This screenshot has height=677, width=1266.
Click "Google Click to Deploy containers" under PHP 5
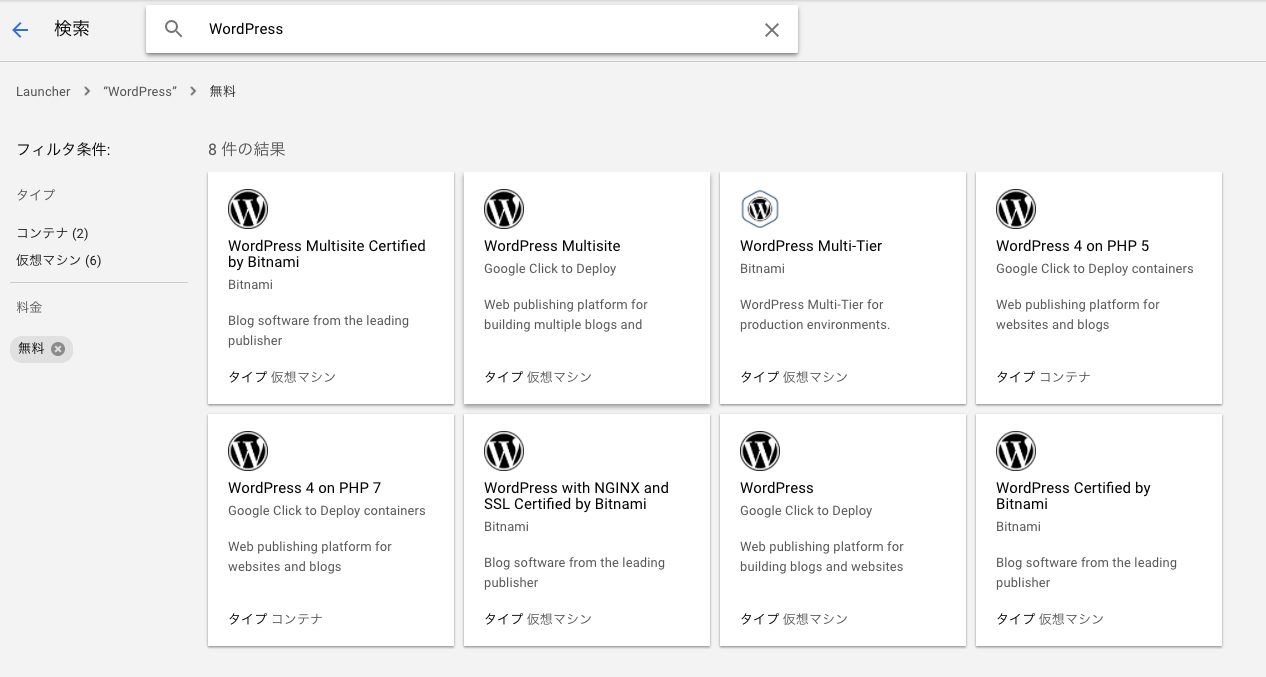pos(1095,268)
